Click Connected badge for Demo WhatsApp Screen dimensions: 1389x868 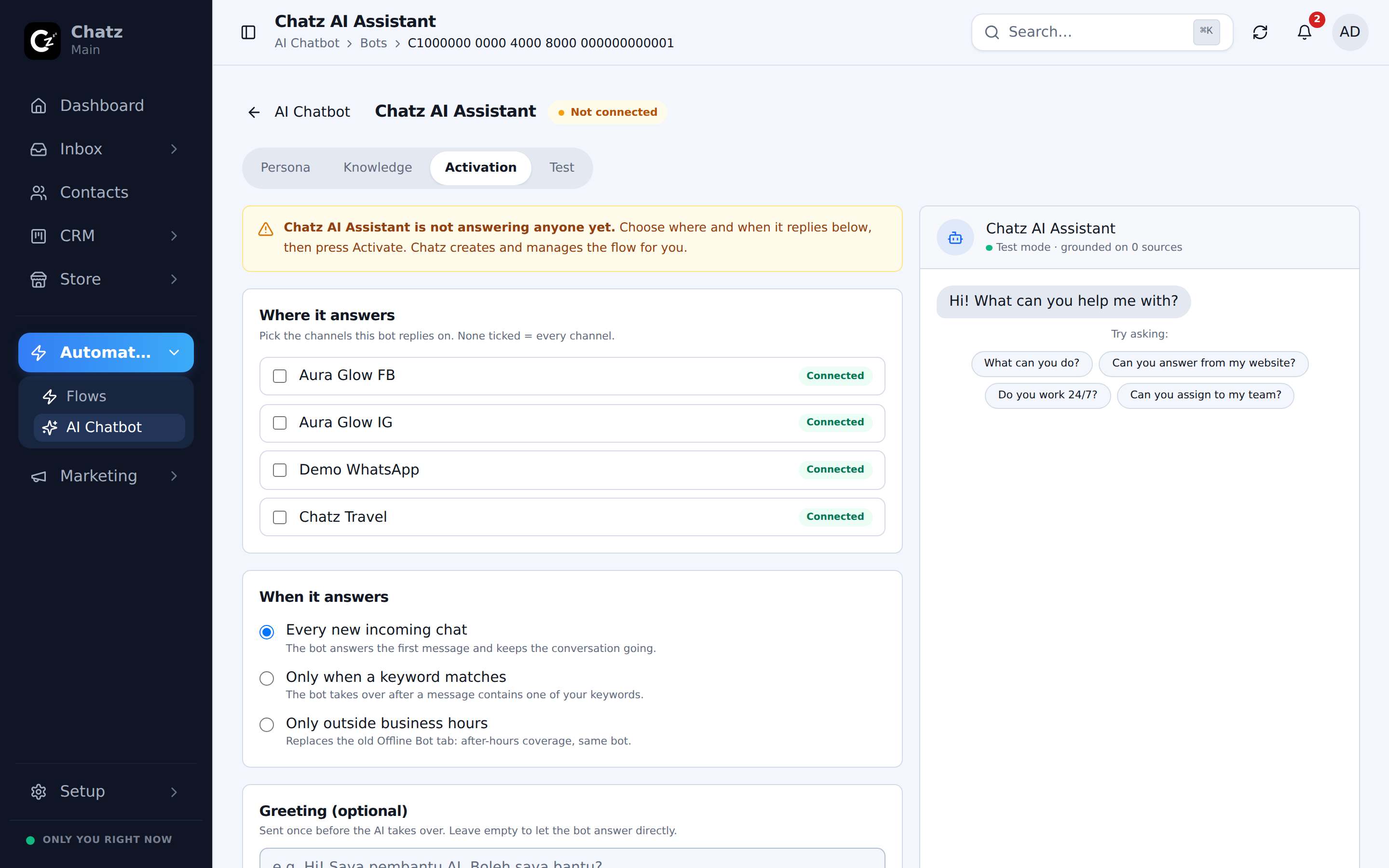click(835, 470)
